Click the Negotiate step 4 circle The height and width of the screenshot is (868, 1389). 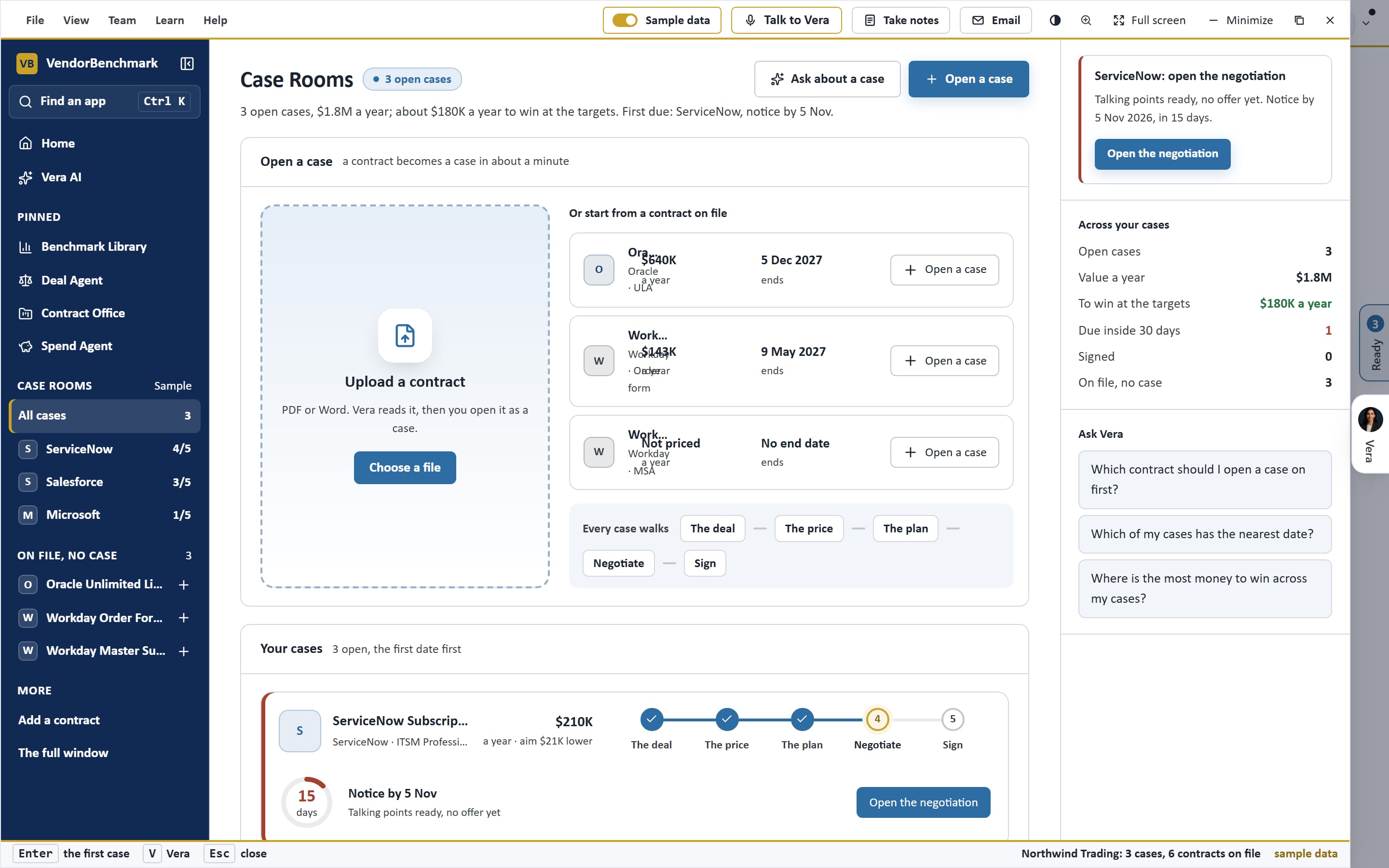pos(877,719)
